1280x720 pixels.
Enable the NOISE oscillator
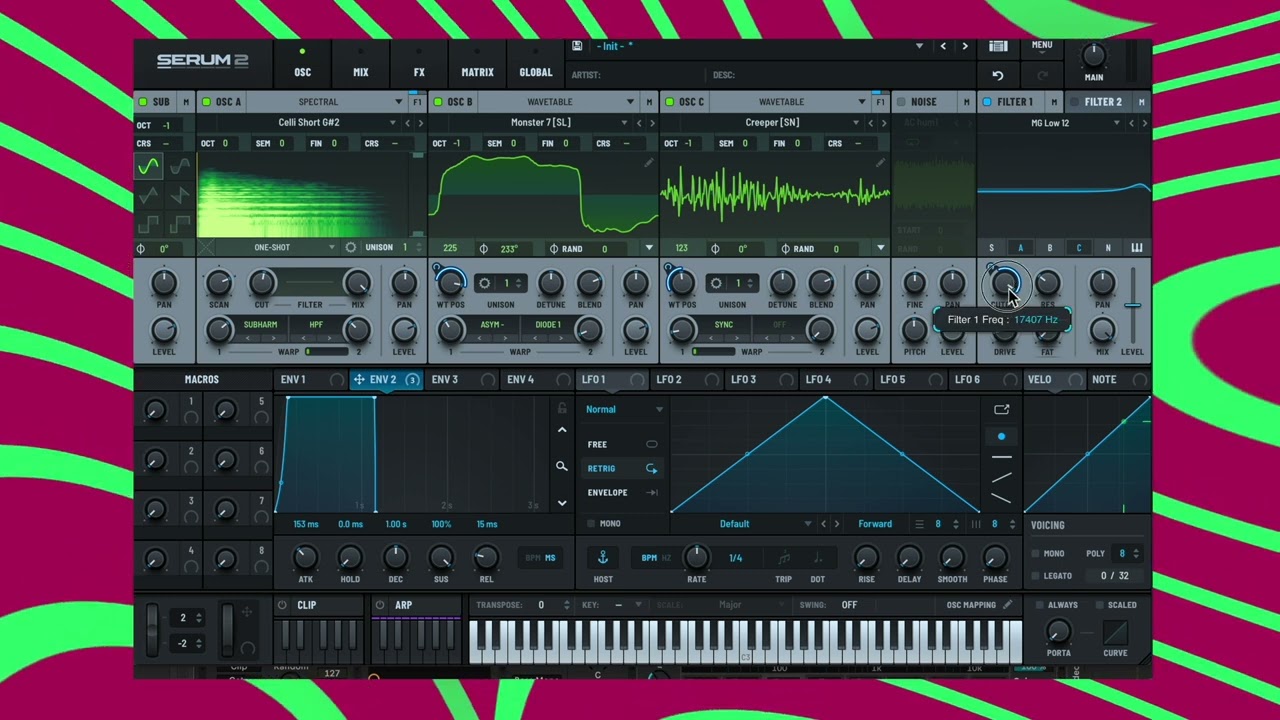click(901, 102)
